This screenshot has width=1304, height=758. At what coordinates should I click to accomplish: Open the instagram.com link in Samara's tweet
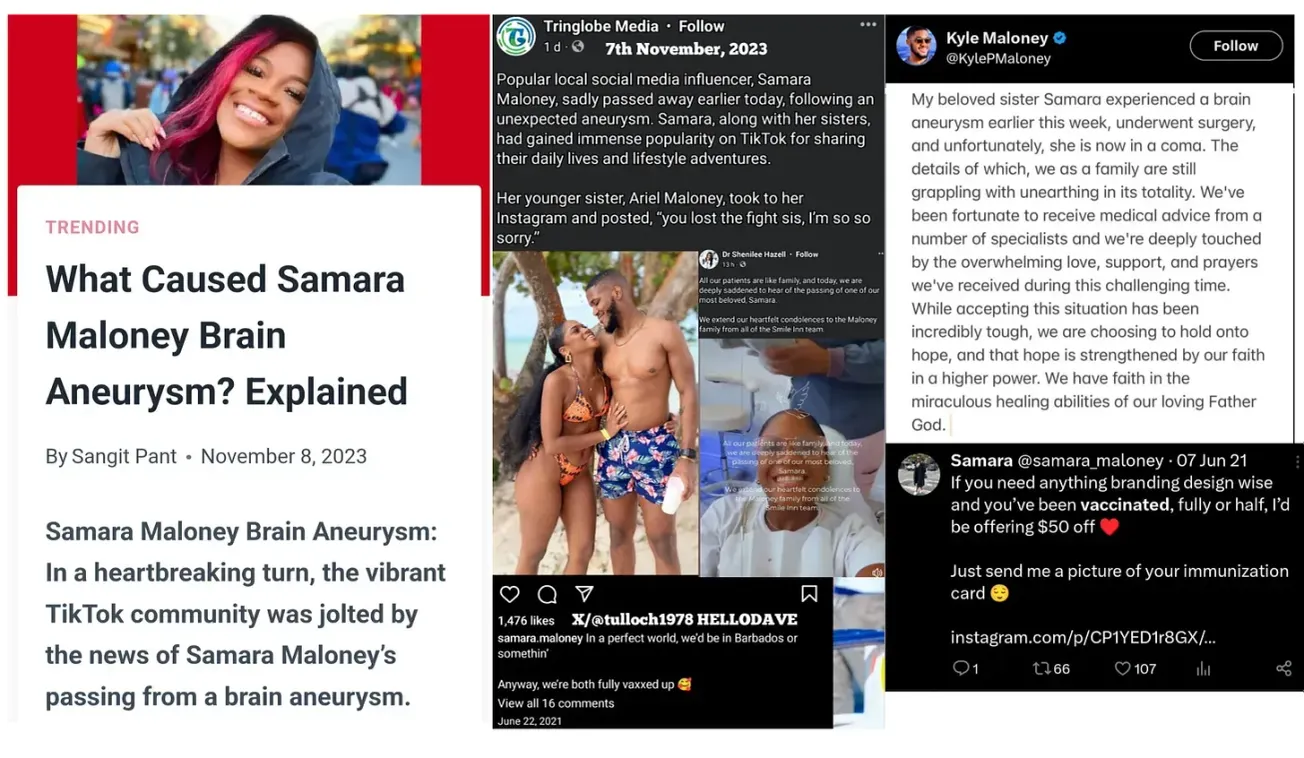[1083, 637]
